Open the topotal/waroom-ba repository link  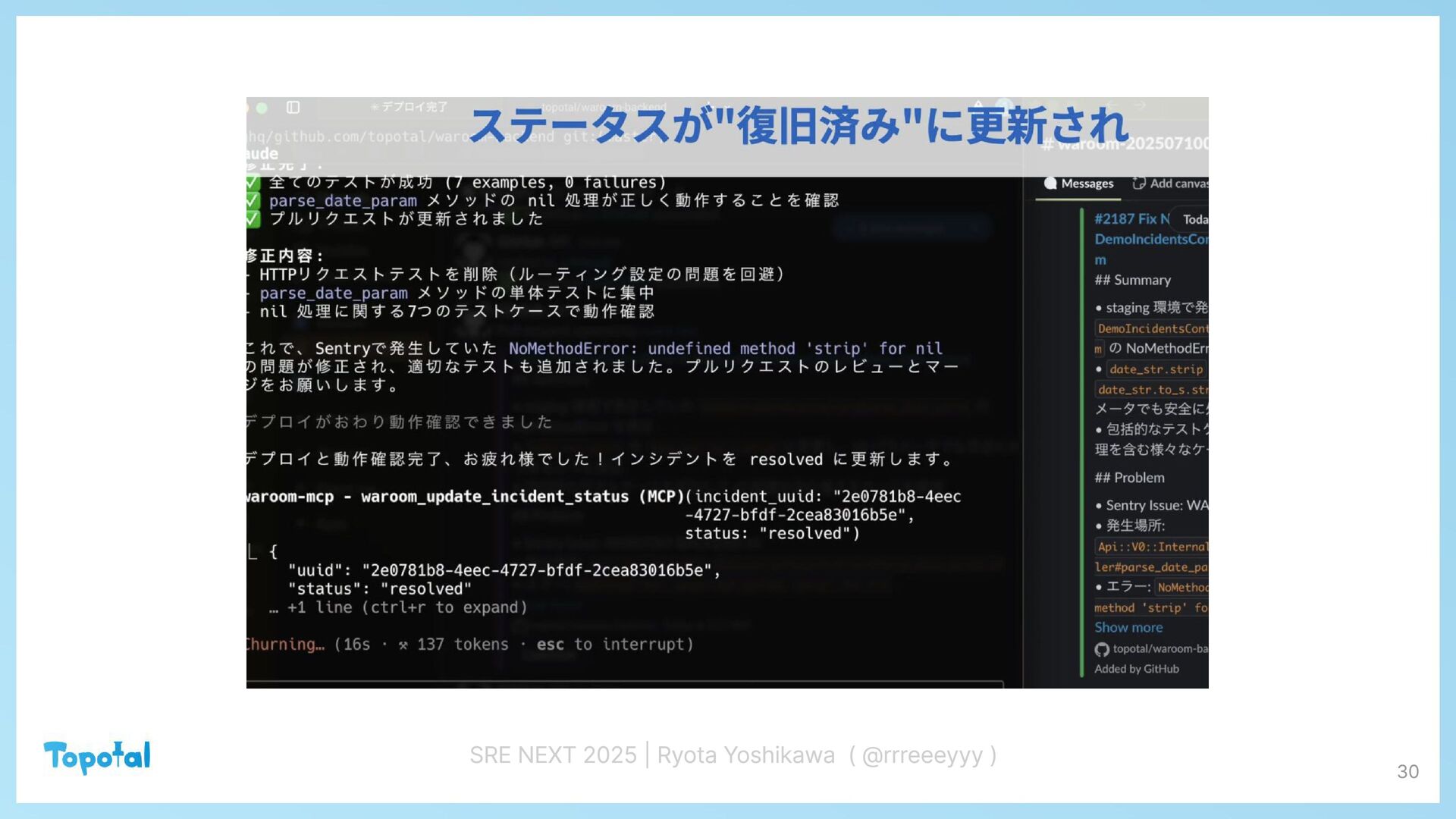[x=1160, y=648]
